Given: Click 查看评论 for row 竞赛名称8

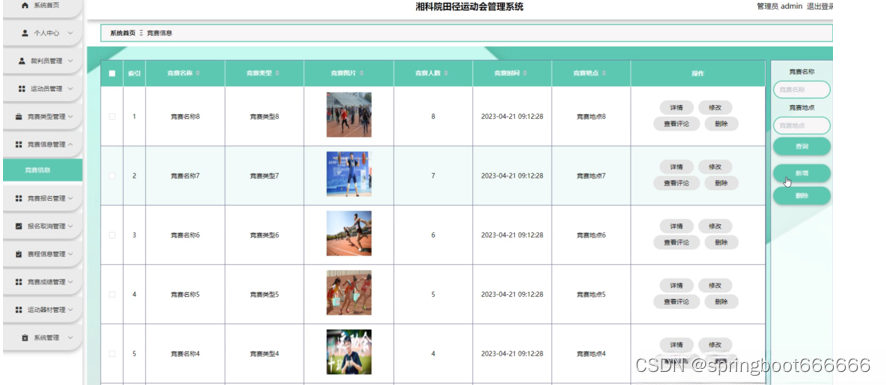Looking at the screenshot, I should tap(676, 124).
